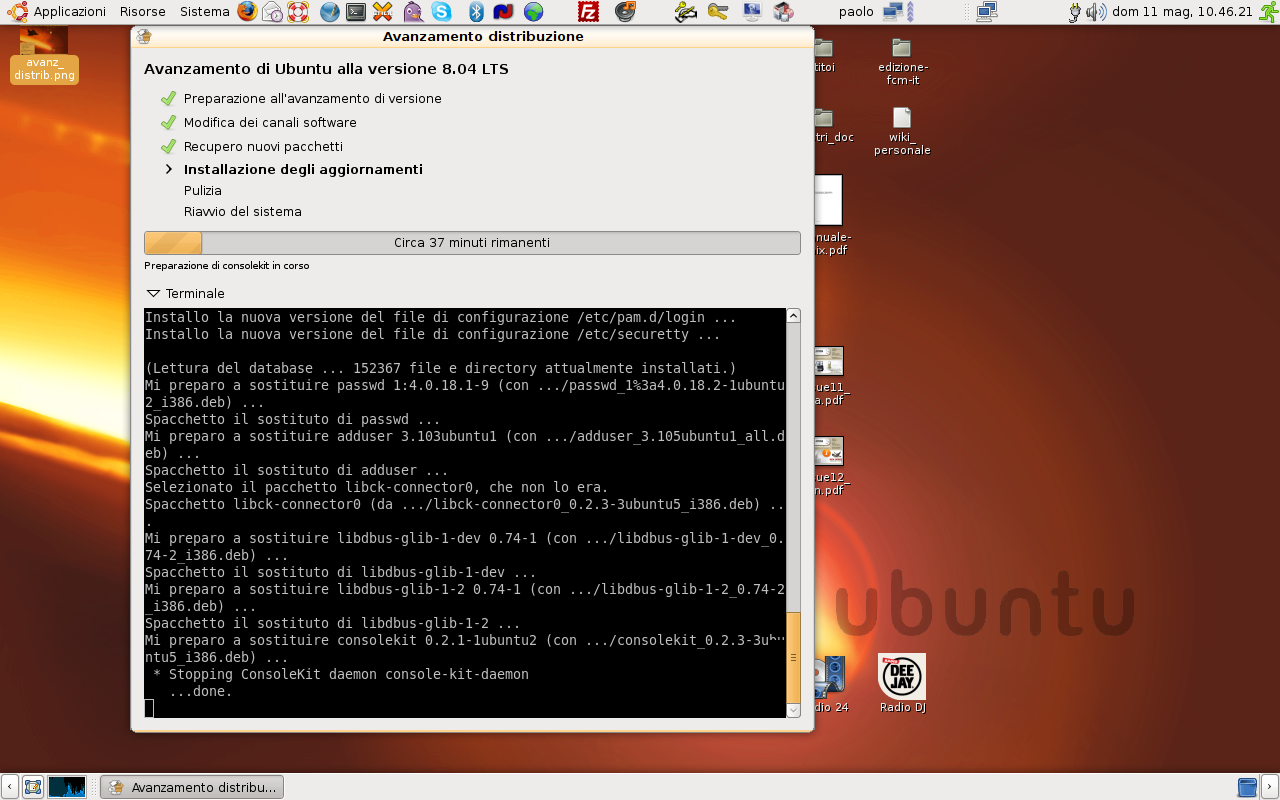The height and width of the screenshot is (800, 1280).
Task: Click the red-and-blue wave launcher icon
Action: point(503,12)
